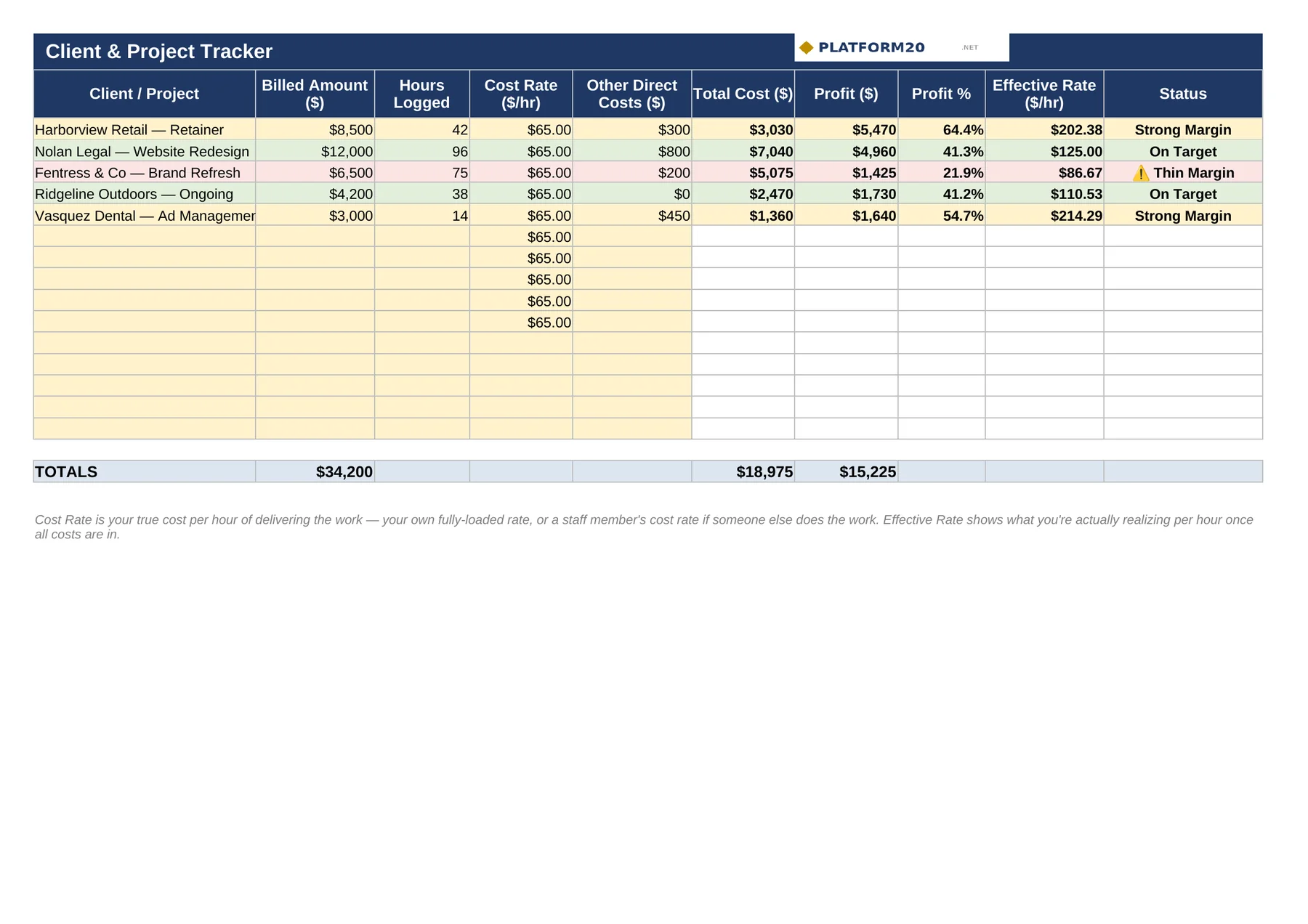Click the 38 hours logged cell

coord(421,194)
